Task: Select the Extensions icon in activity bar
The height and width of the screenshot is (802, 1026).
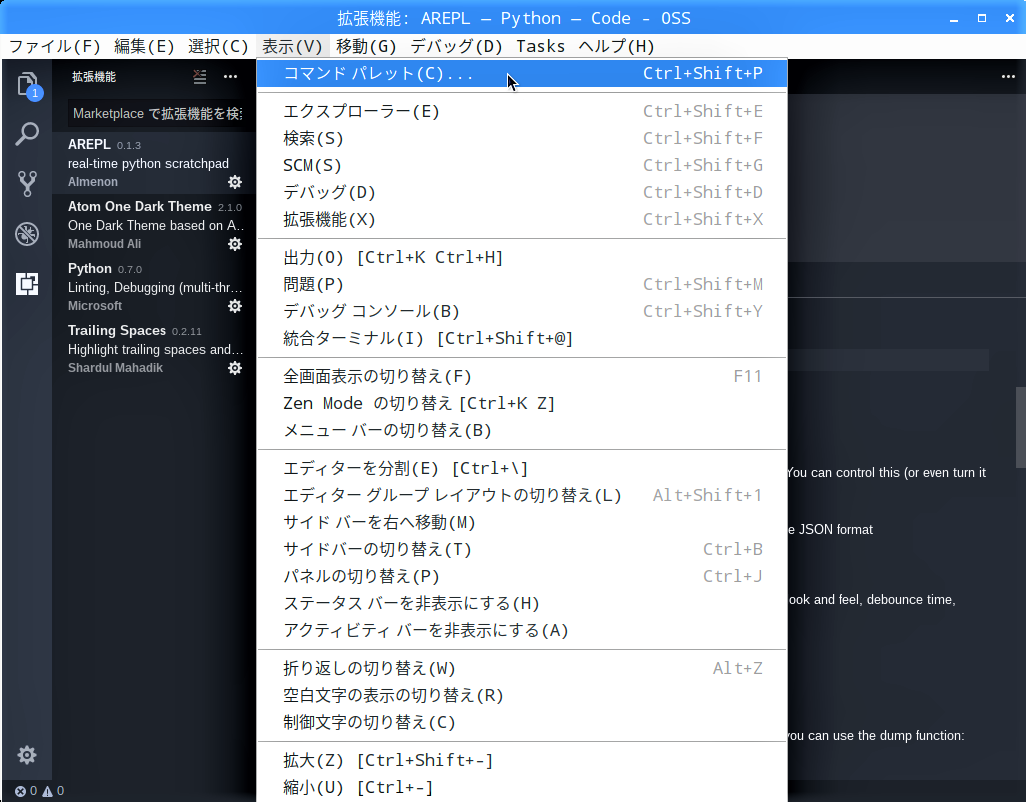Action: tap(27, 284)
